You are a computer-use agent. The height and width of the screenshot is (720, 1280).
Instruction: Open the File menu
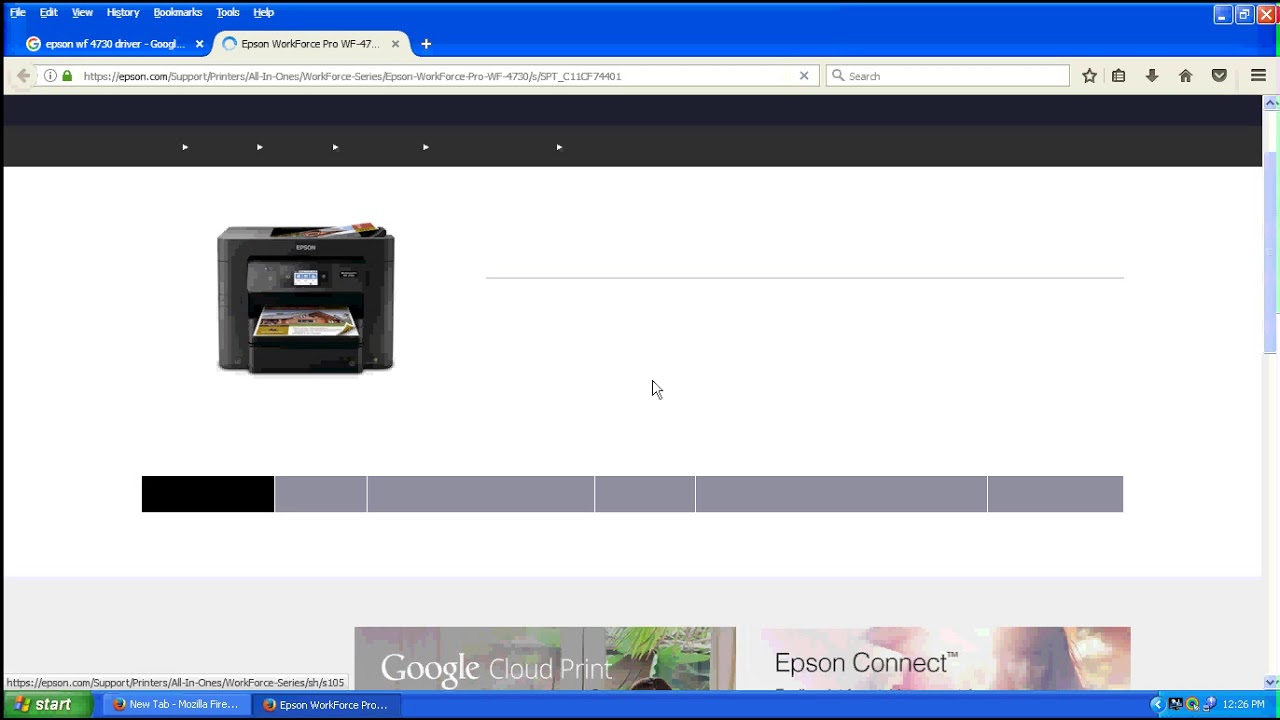coord(18,12)
